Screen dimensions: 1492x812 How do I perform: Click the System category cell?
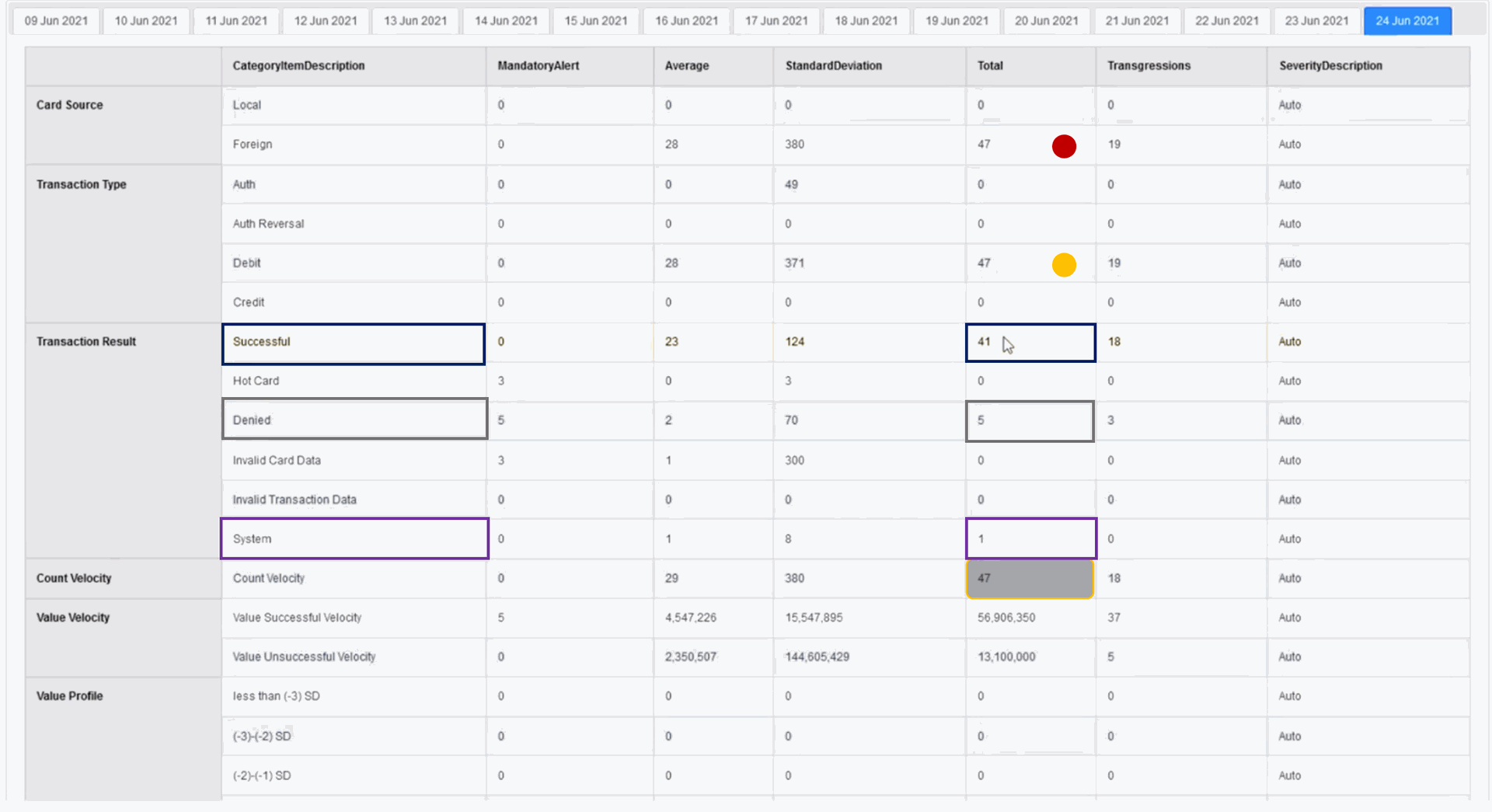click(354, 538)
